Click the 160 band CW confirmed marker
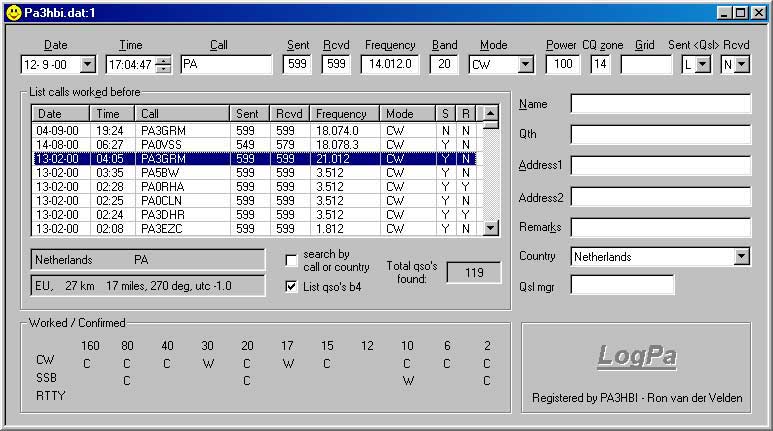Viewport: 773px width, 431px height. 87,364
